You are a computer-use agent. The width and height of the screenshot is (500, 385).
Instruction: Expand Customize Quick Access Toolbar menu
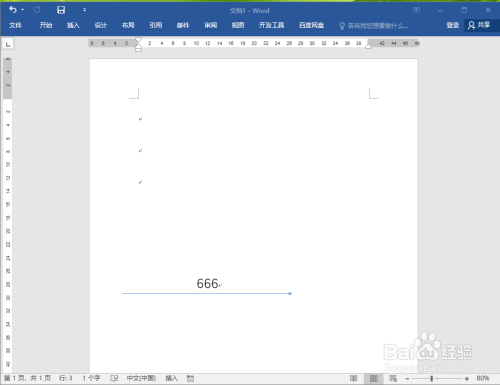84,10
